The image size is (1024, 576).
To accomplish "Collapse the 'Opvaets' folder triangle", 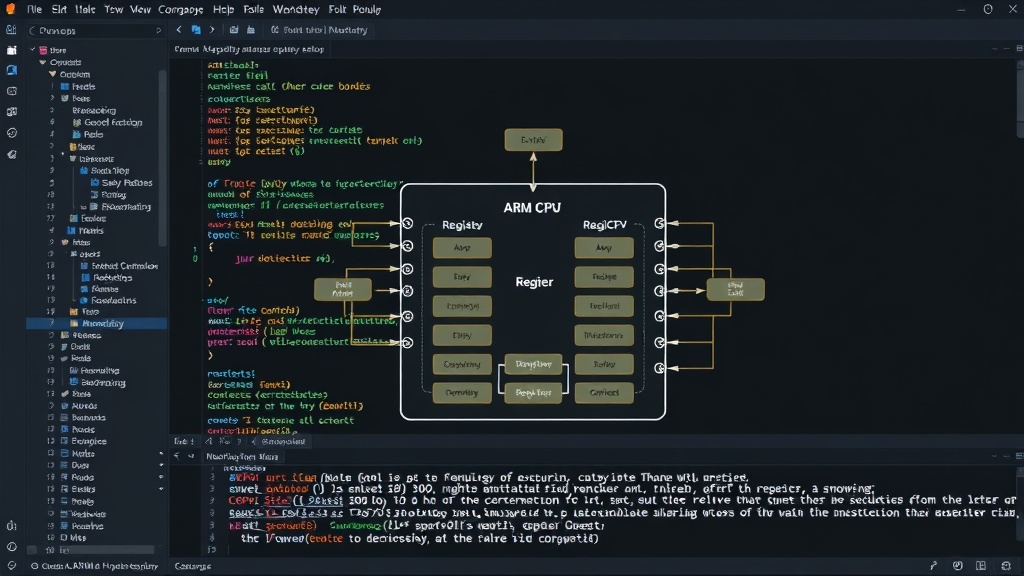I will pyautogui.click(x=42, y=62).
